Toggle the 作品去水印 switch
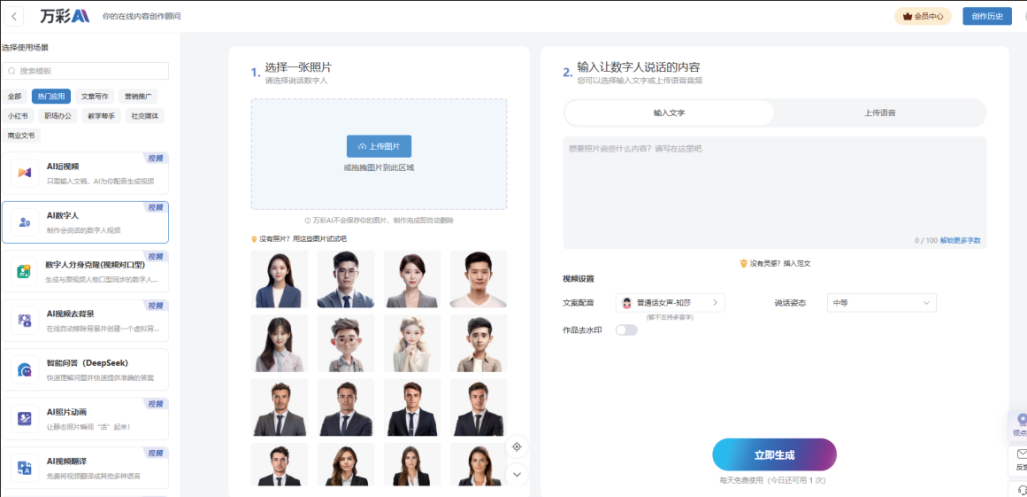1027x497 pixels. click(626, 330)
